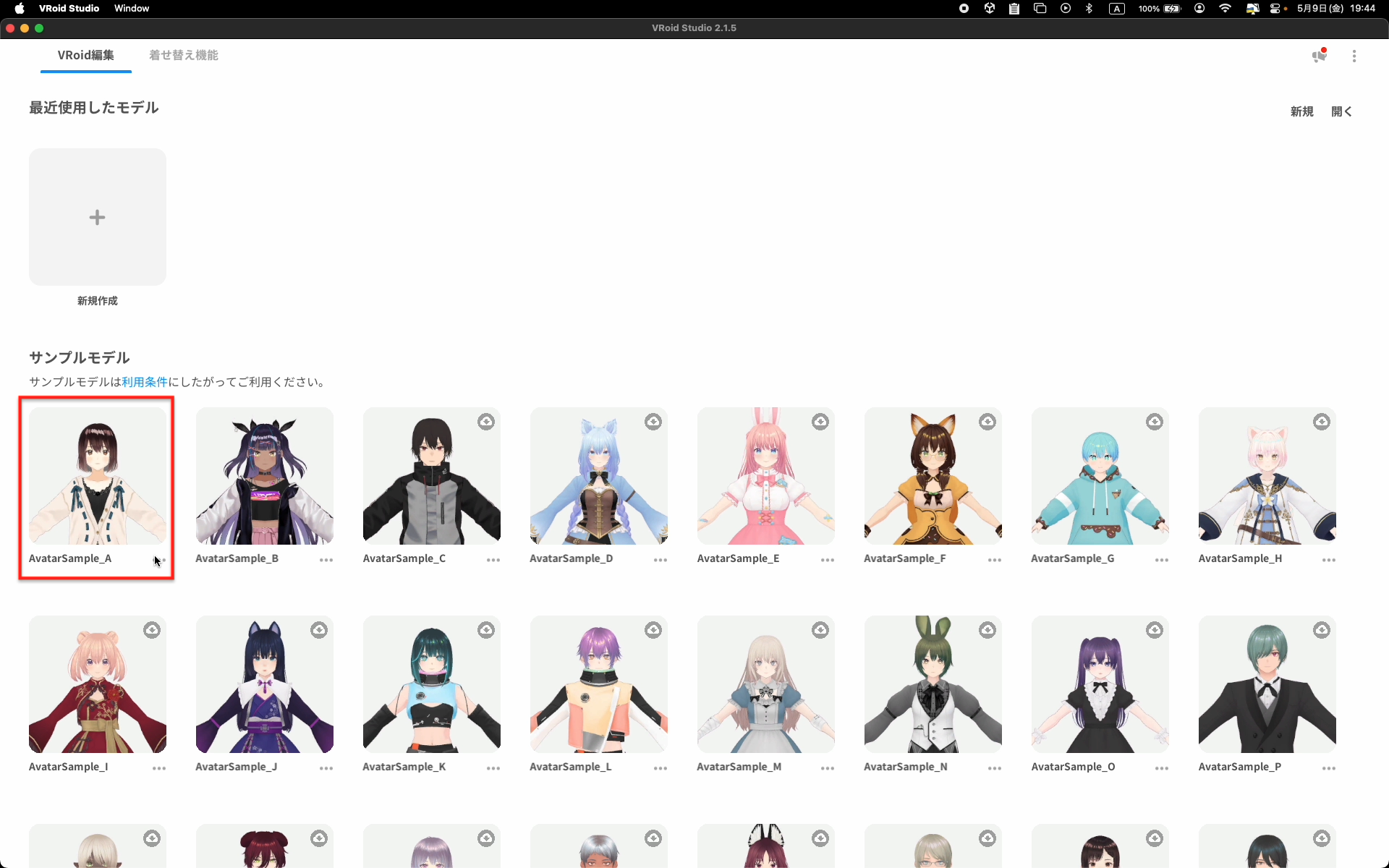Open more options for AvatarSample_B
The height and width of the screenshot is (868, 1389).
click(326, 560)
